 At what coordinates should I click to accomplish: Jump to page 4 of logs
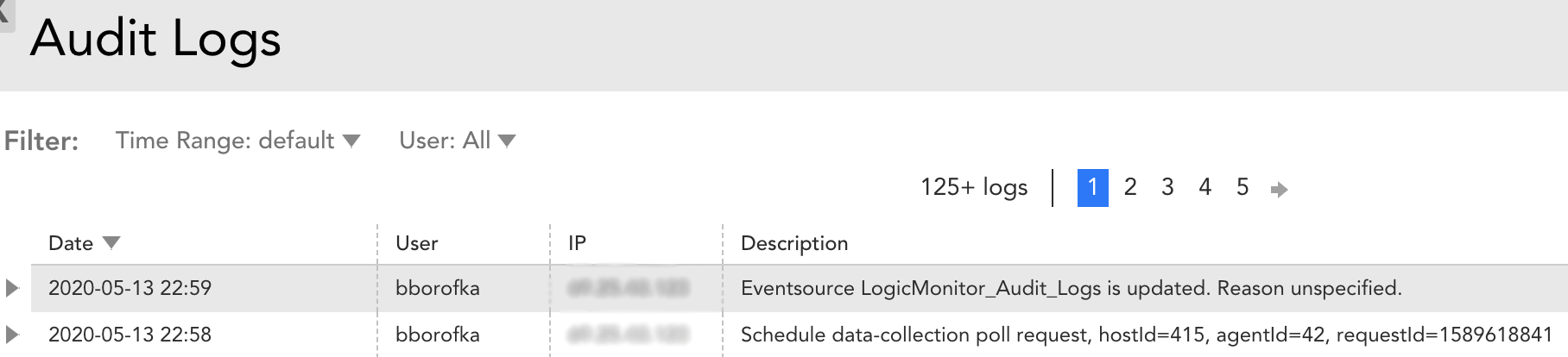[1204, 187]
